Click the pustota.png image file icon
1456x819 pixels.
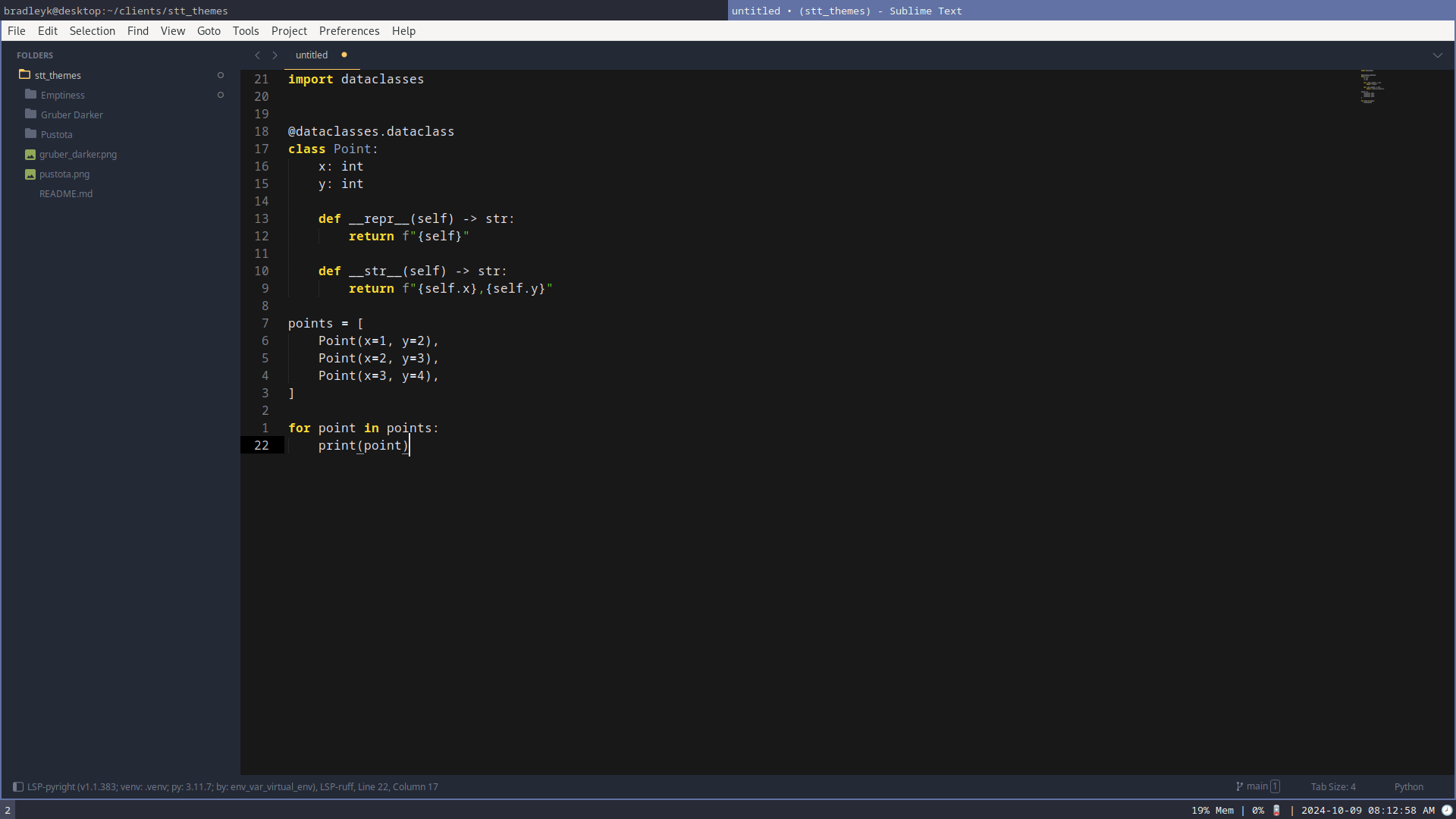(30, 174)
